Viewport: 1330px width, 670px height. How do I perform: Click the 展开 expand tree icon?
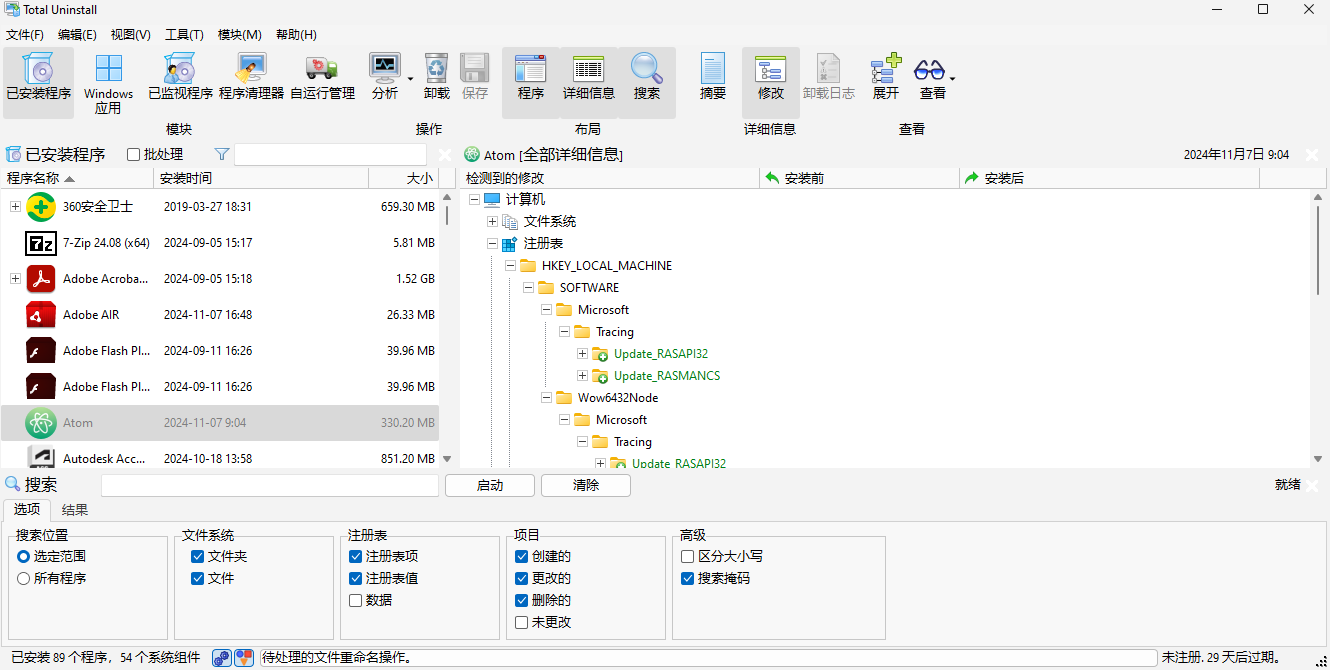click(886, 68)
